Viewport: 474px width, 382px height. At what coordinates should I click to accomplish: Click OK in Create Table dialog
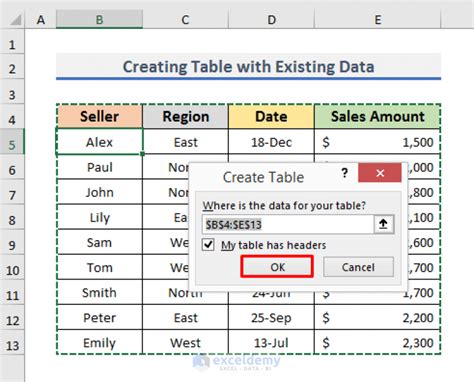coord(277,267)
